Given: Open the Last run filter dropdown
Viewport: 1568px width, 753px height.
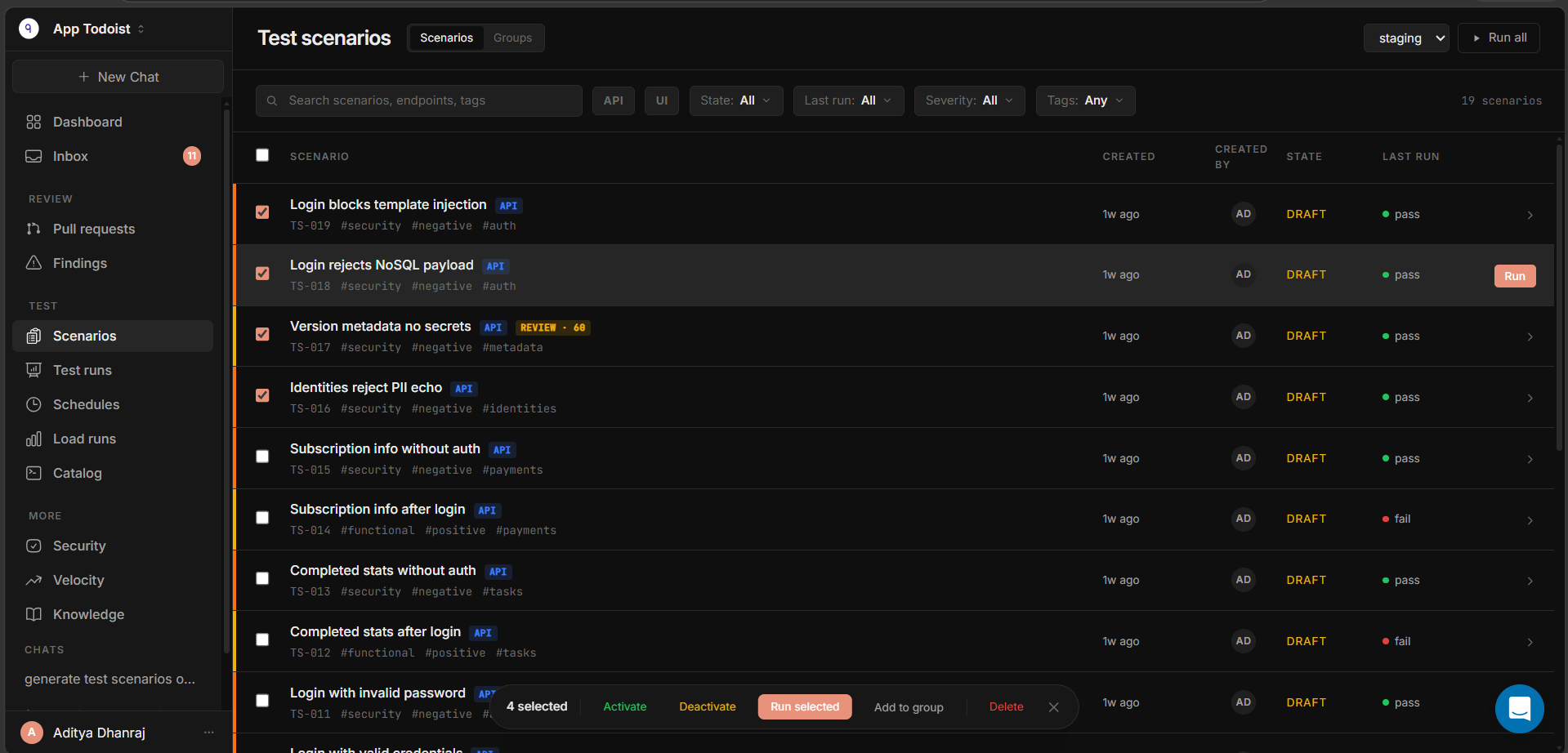Looking at the screenshot, I should click(849, 100).
